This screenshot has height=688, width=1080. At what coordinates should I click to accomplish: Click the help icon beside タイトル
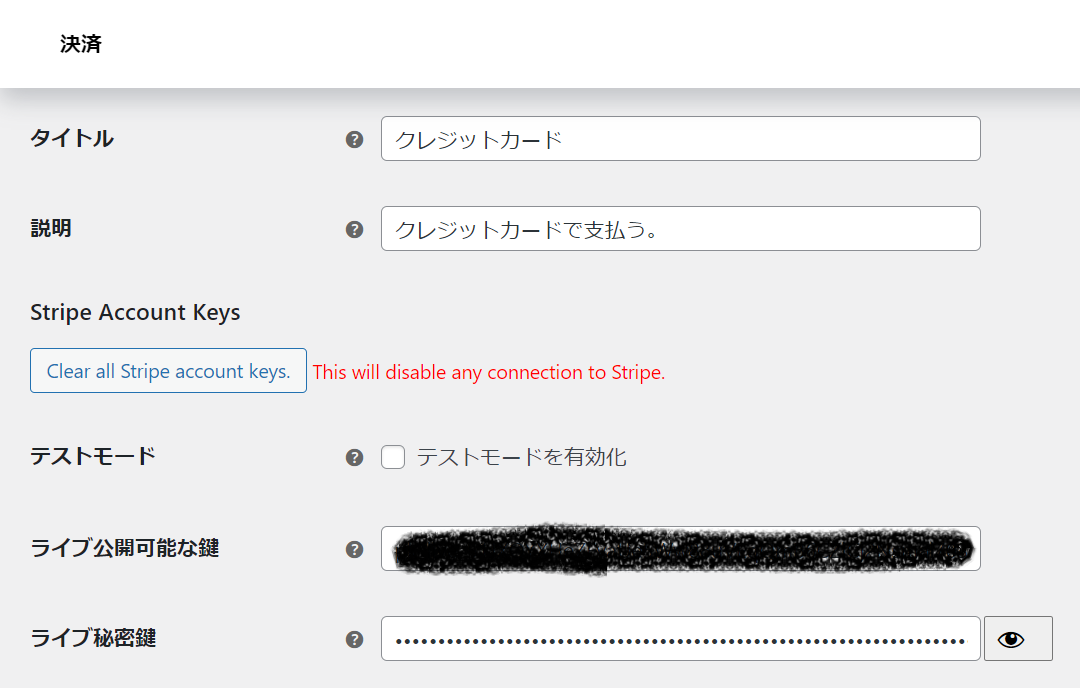[354, 140]
